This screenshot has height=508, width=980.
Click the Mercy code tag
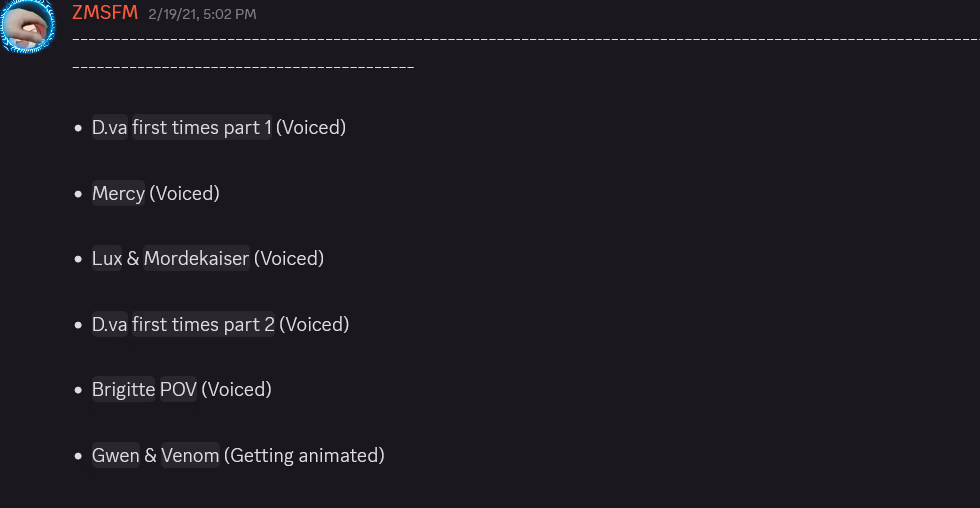point(118,193)
